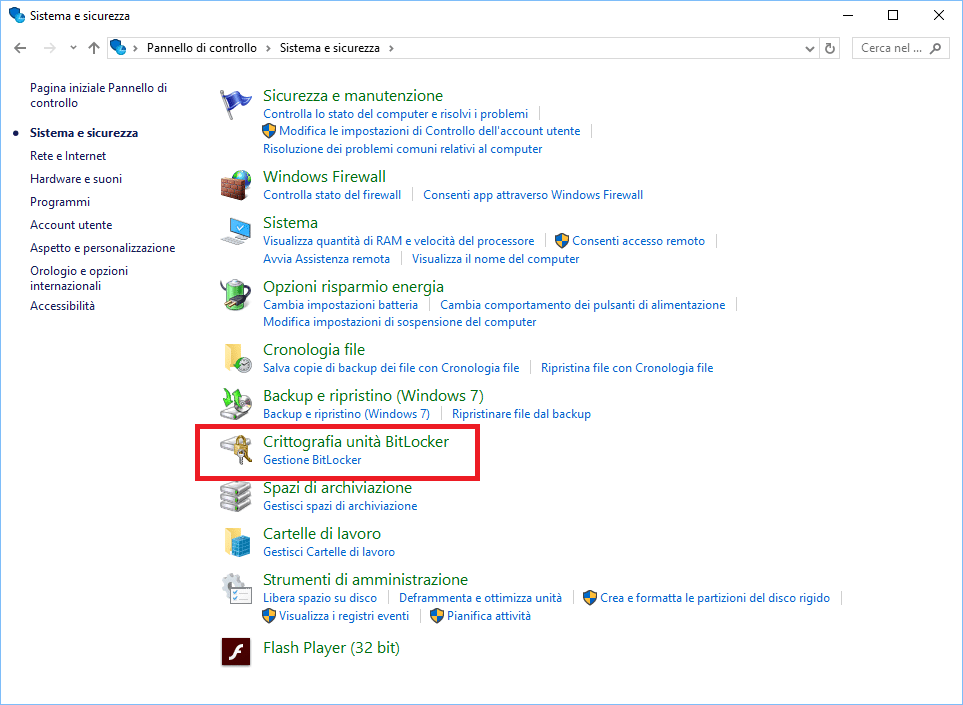Screen dimensions: 963x705
Task: Open recent locations dropdown near nav arrows
Action: (73, 48)
